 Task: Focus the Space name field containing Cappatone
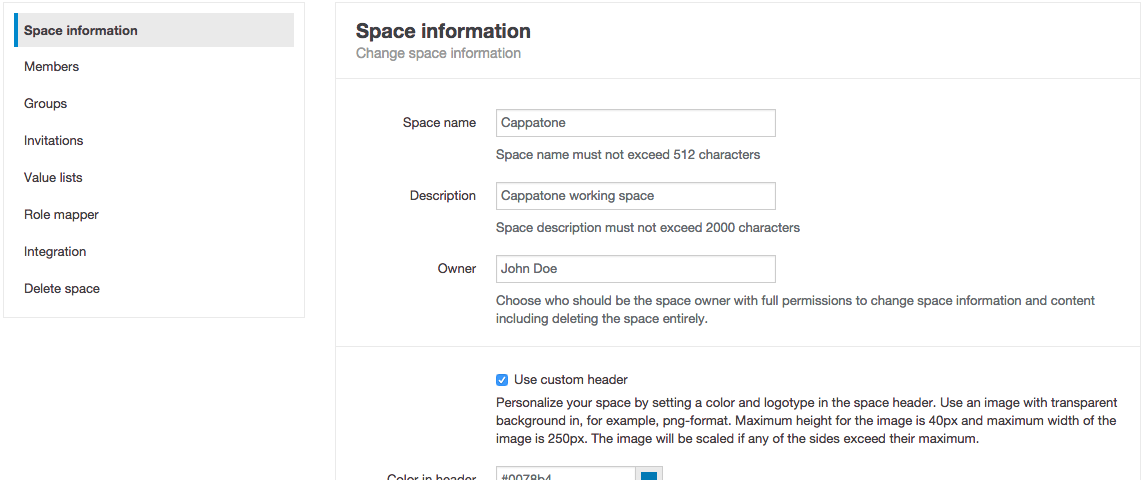(x=635, y=123)
